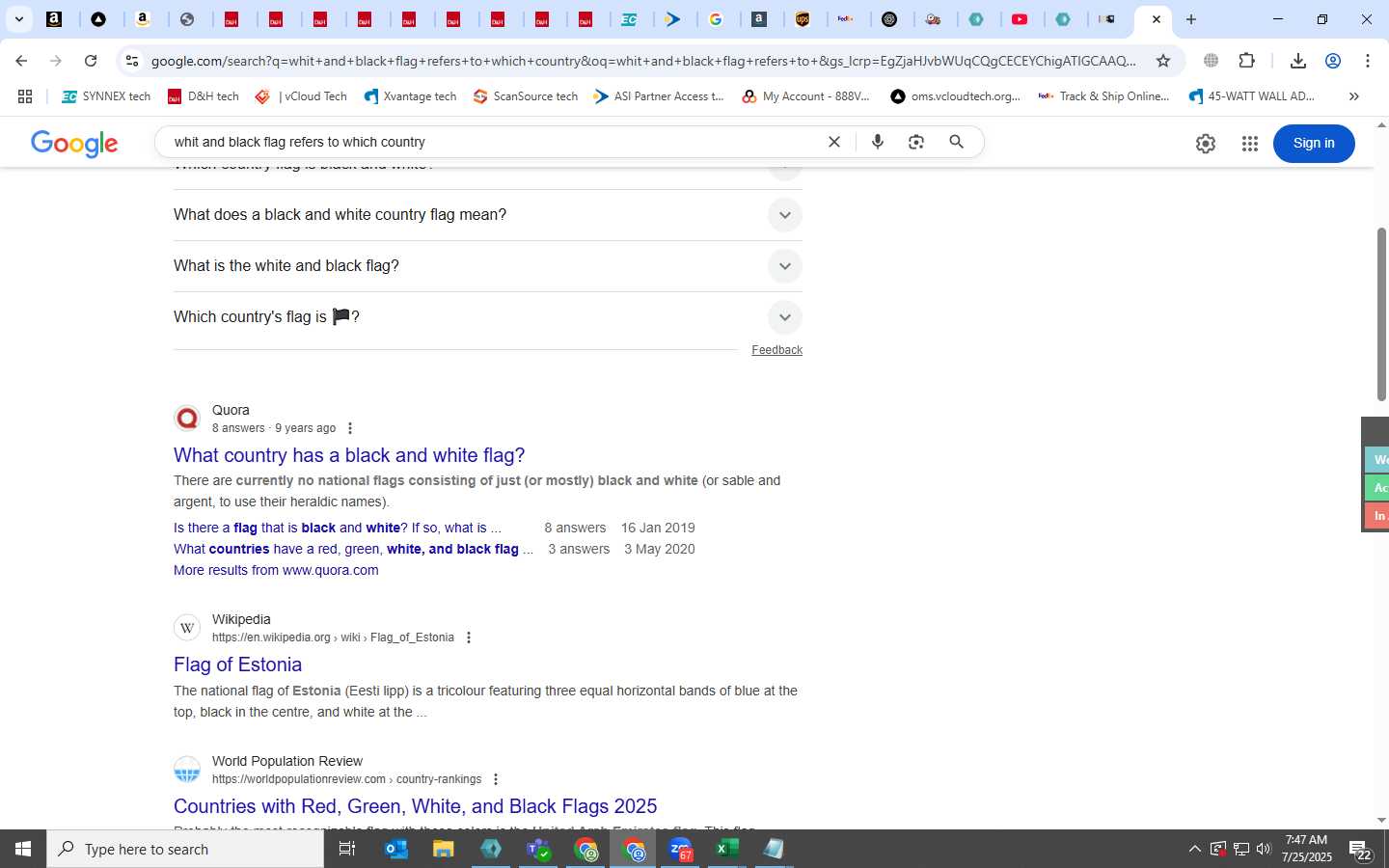Open the notification center with 22 alerts
1389x868 pixels.
pos(1361,851)
